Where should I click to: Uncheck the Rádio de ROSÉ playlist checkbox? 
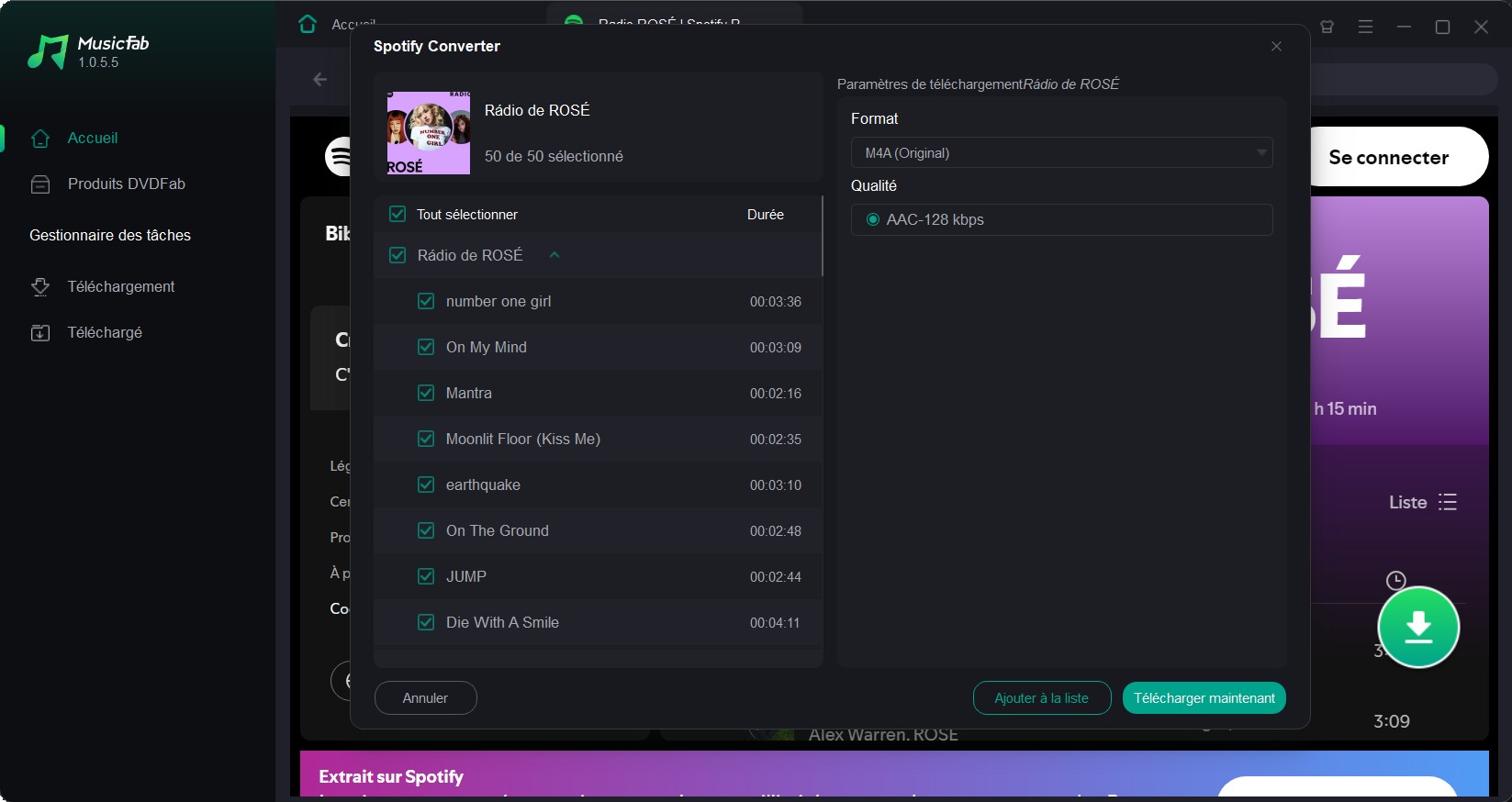click(x=398, y=255)
